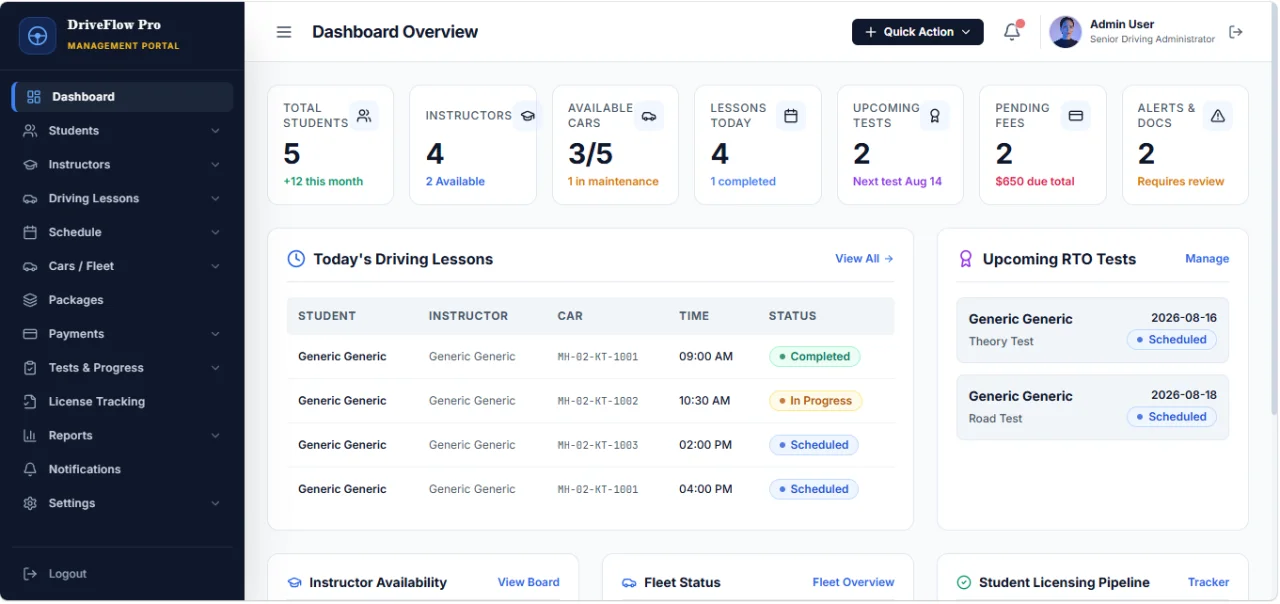Open License Tracking in the sidebar
This screenshot has width=1280, height=604.
tap(122, 402)
